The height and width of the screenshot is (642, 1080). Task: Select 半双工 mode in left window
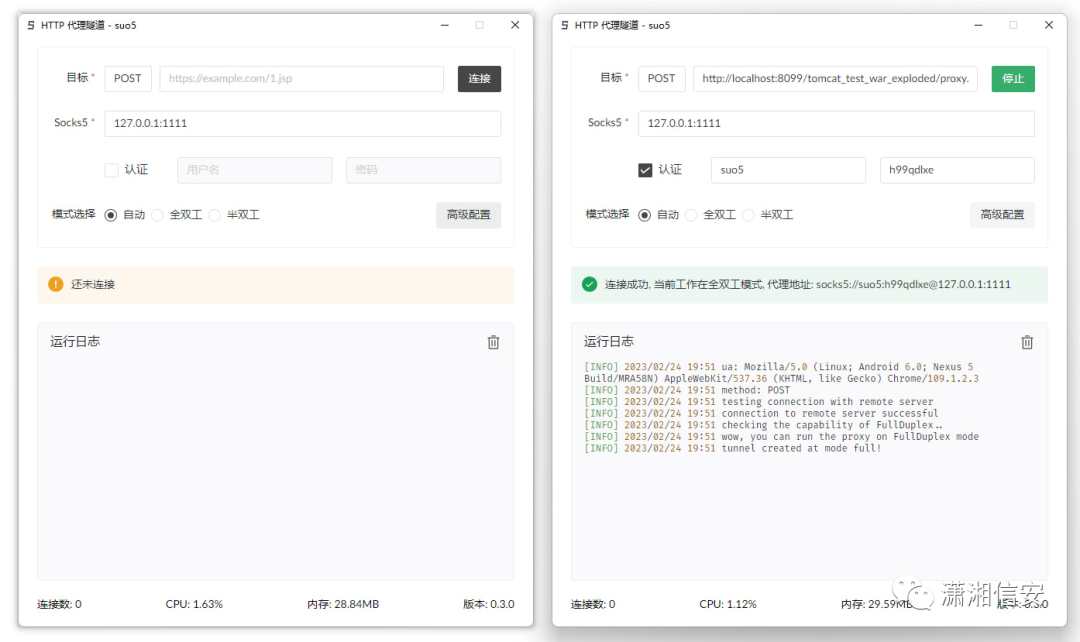[215, 216]
